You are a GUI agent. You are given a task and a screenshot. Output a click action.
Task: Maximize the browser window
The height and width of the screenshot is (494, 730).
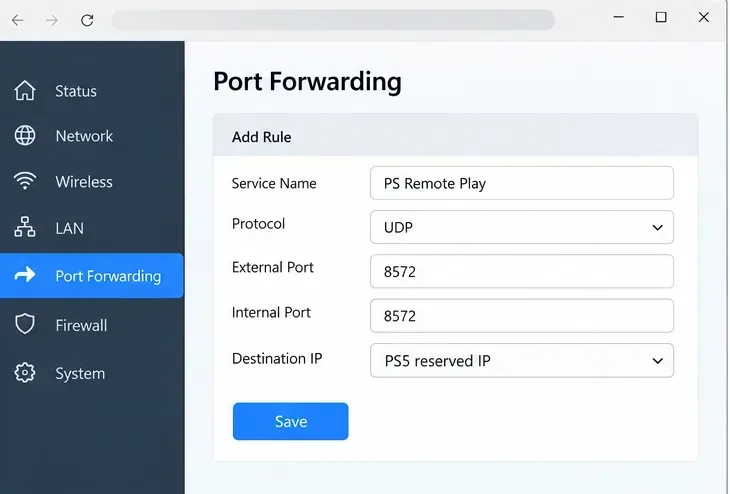pos(661,17)
